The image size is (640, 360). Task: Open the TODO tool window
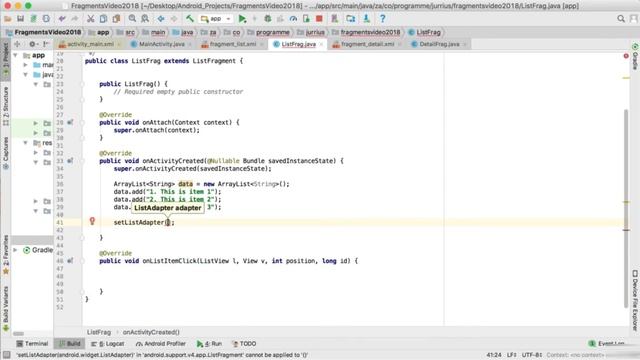(x=244, y=344)
